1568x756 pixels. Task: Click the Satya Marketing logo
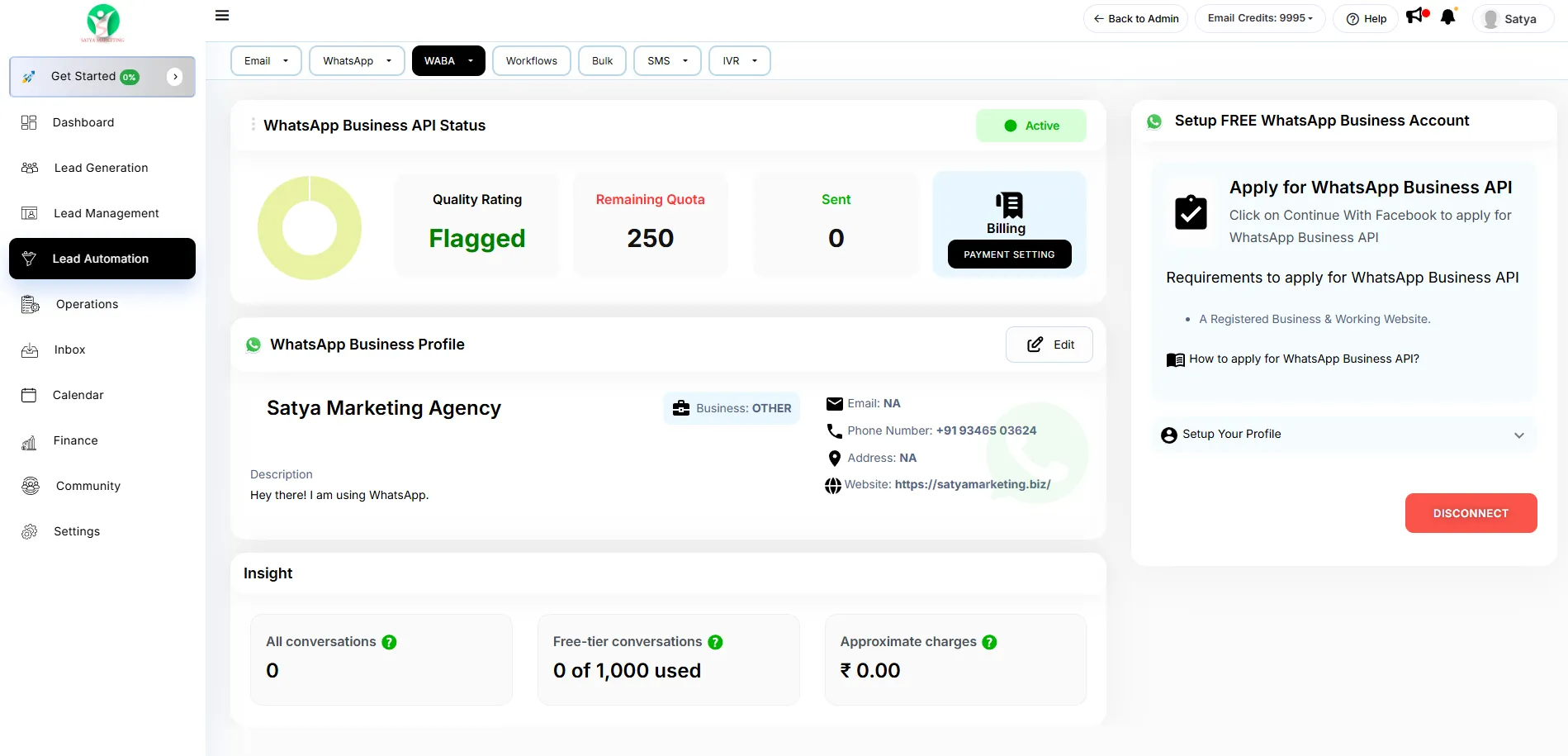pos(103,22)
